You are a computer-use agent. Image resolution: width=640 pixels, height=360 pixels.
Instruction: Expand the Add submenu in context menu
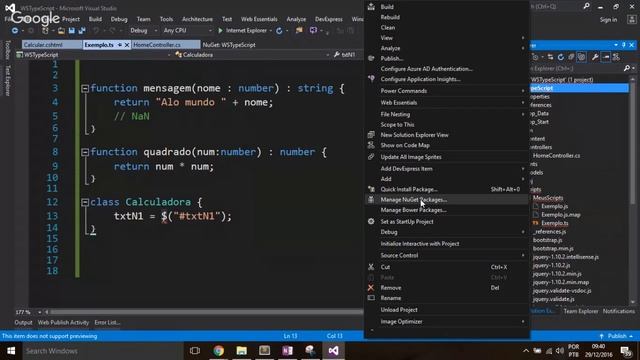pos(447,179)
